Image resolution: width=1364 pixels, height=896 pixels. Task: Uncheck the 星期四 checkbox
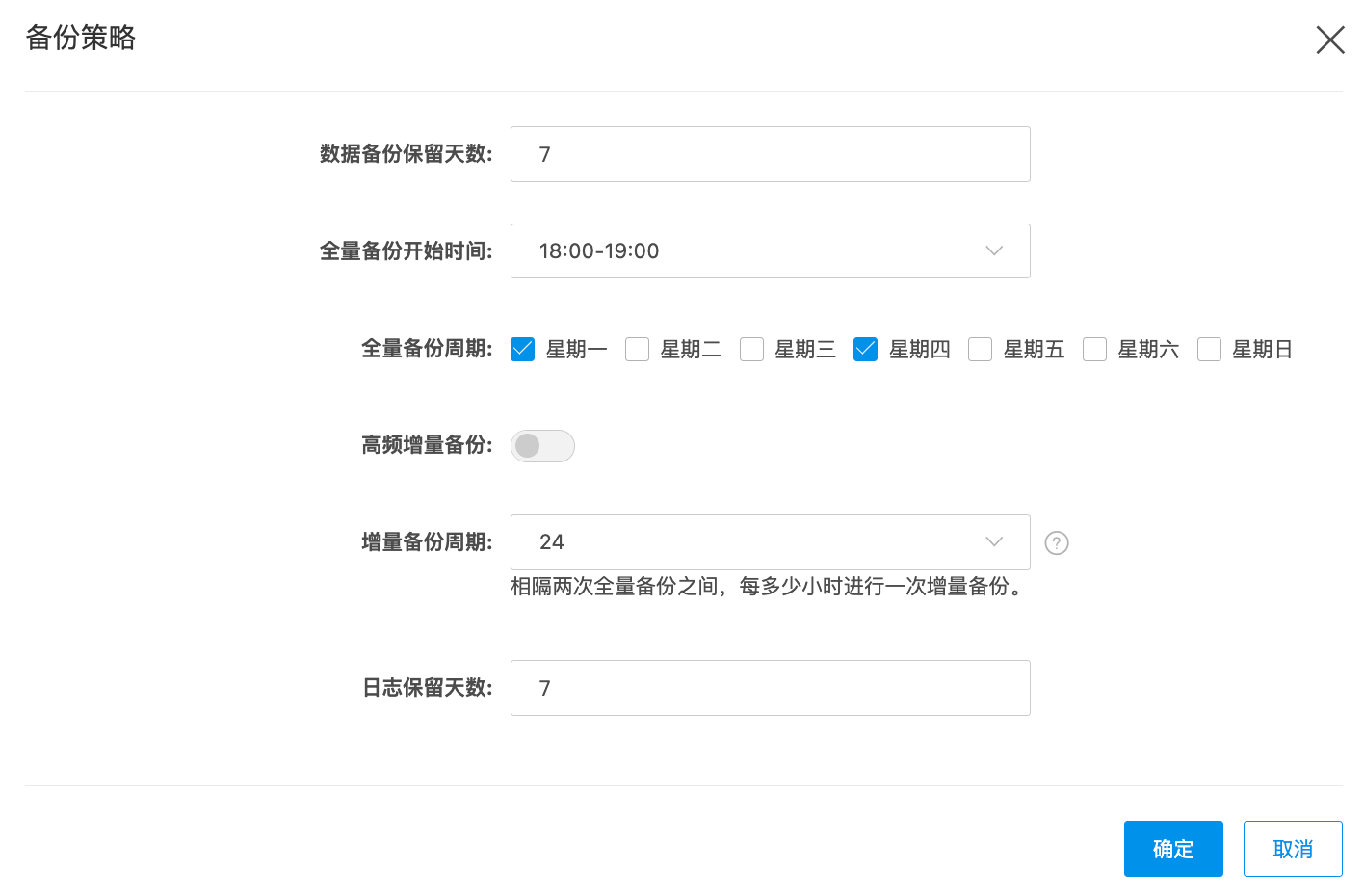coord(865,349)
